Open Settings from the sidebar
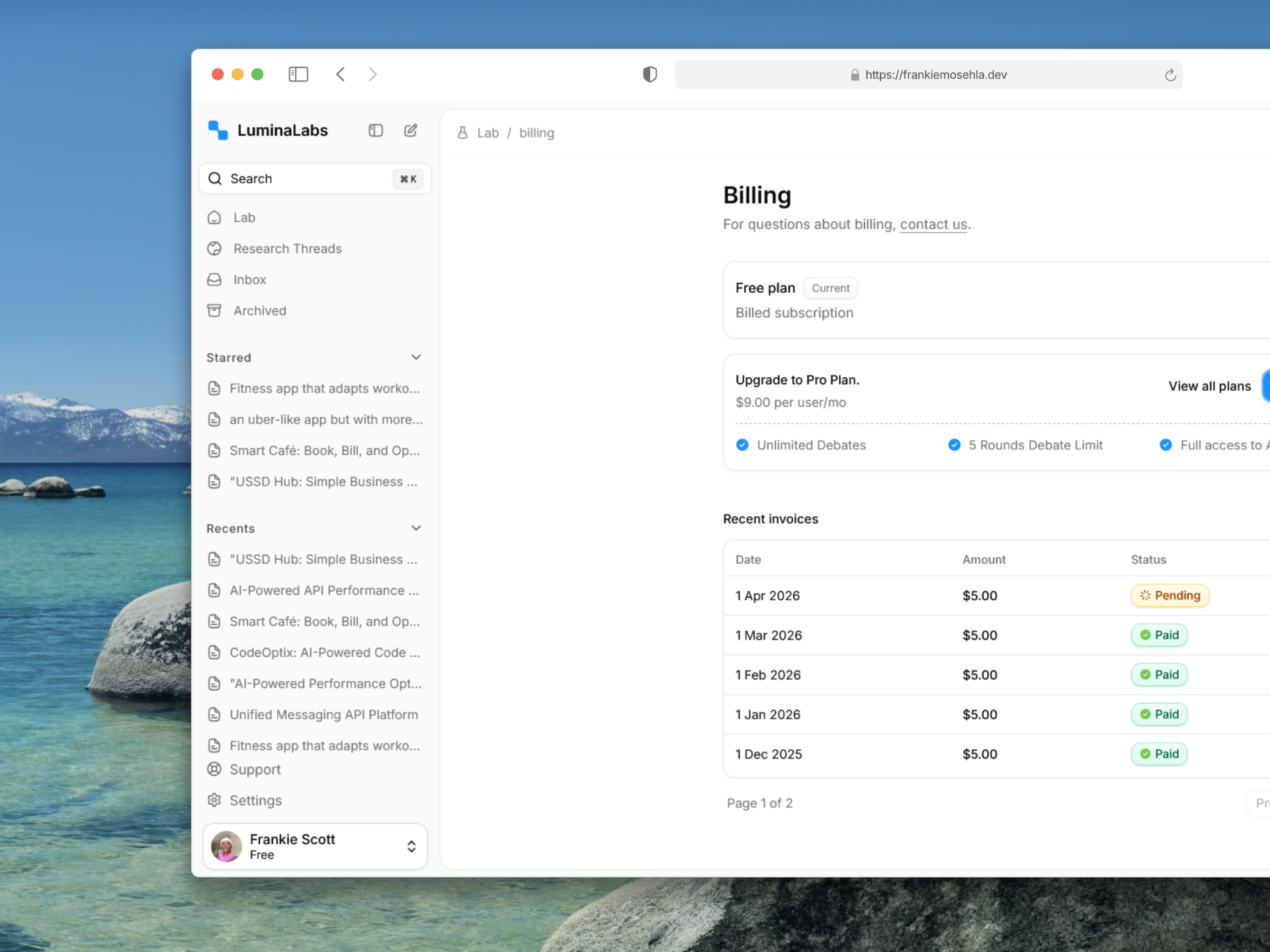 [315, 801]
